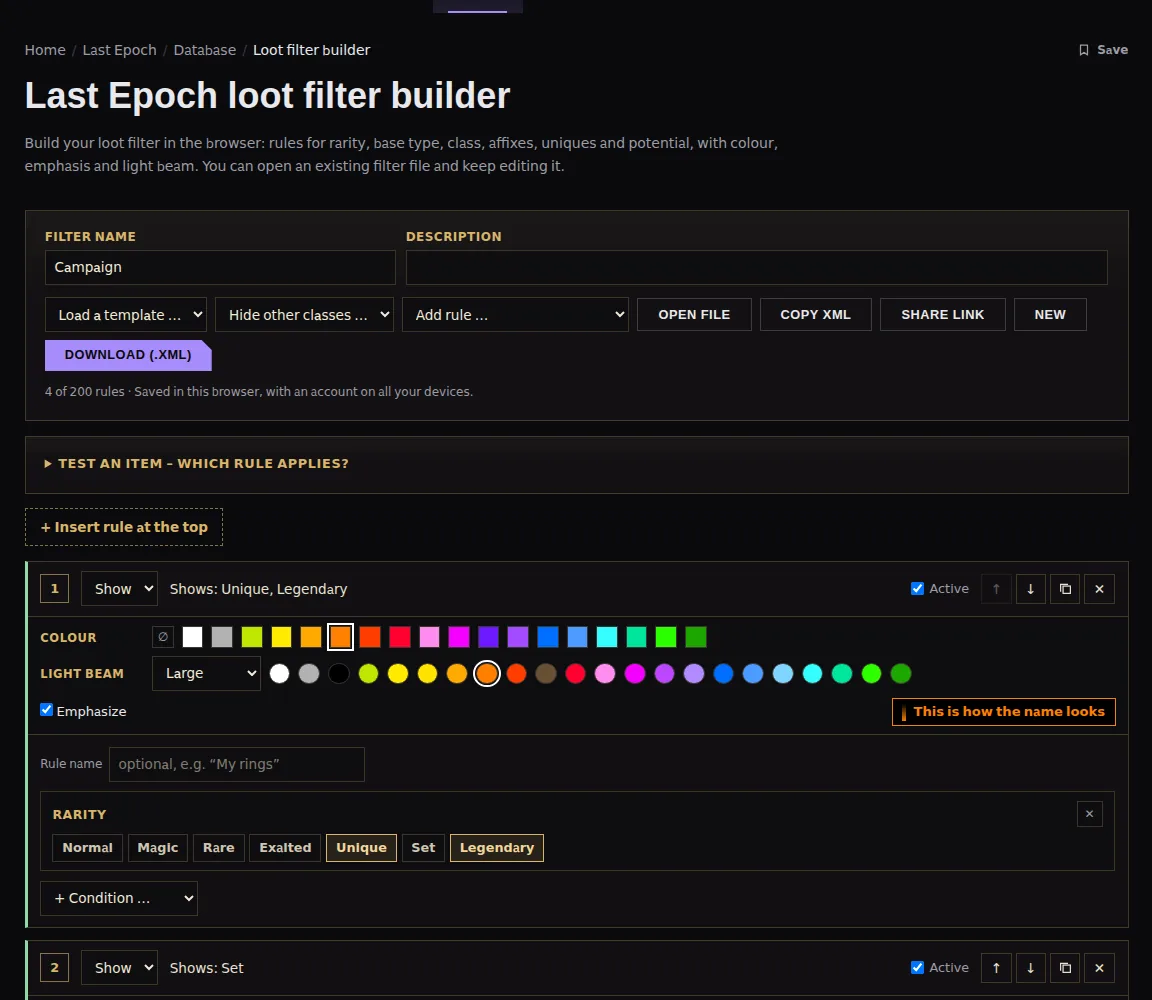
Task: Delete rule 1 with X icon
Action: point(1099,589)
